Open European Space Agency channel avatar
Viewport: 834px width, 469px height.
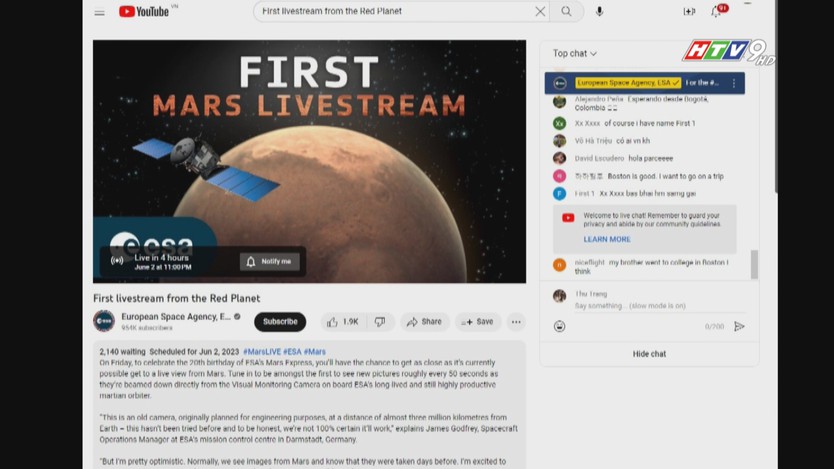[x=104, y=321]
